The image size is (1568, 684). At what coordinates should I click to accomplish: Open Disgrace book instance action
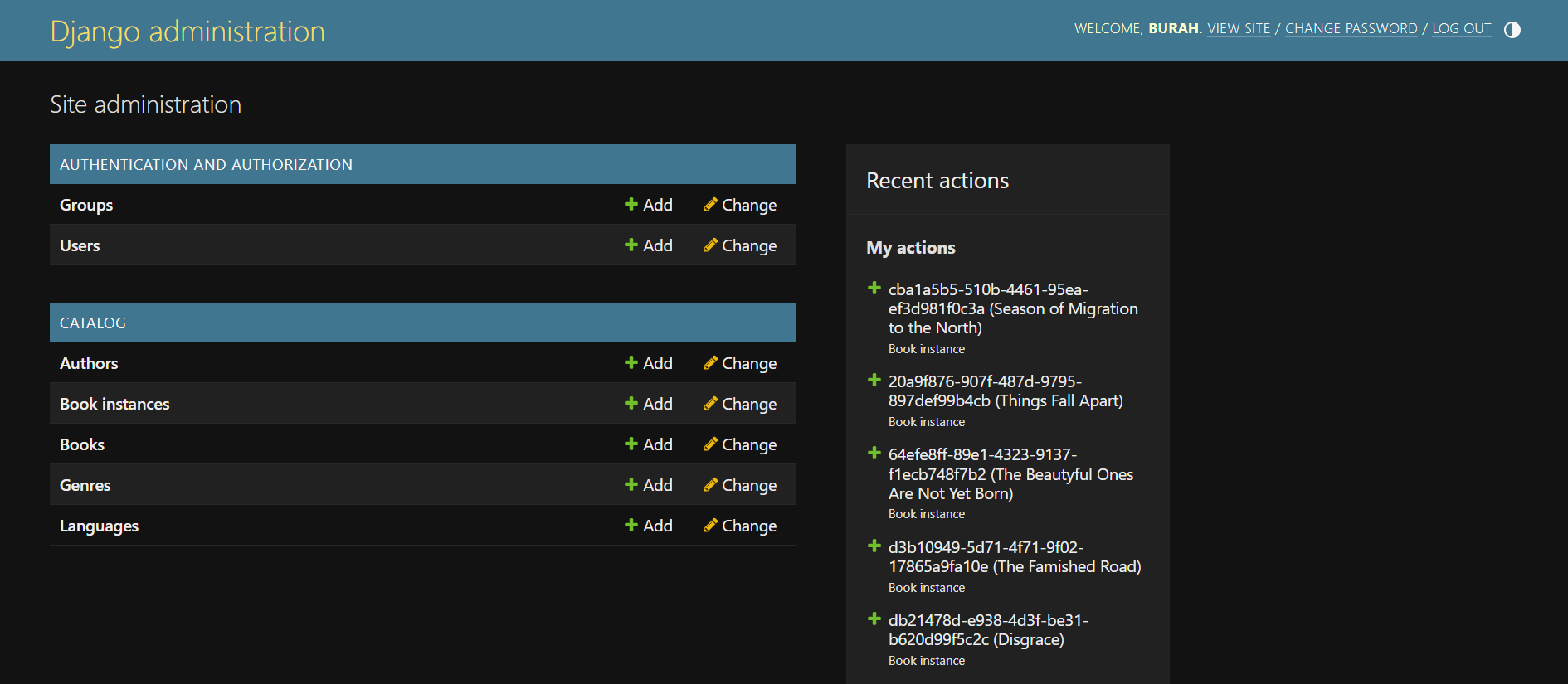[x=988, y=630]
